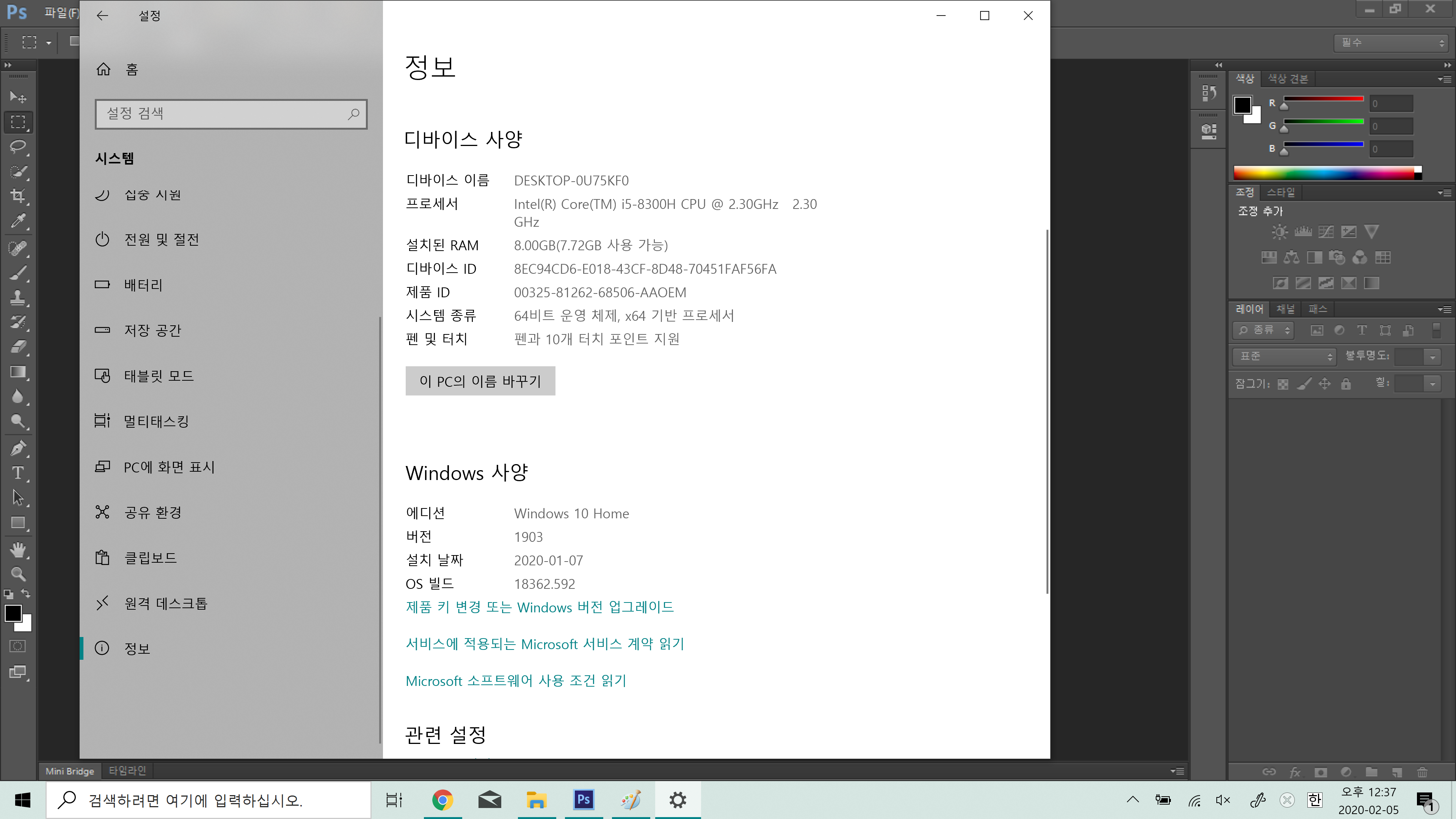Open 배터리 settings in sidebar
This screenshot has height=819, width=1456.
144,285
